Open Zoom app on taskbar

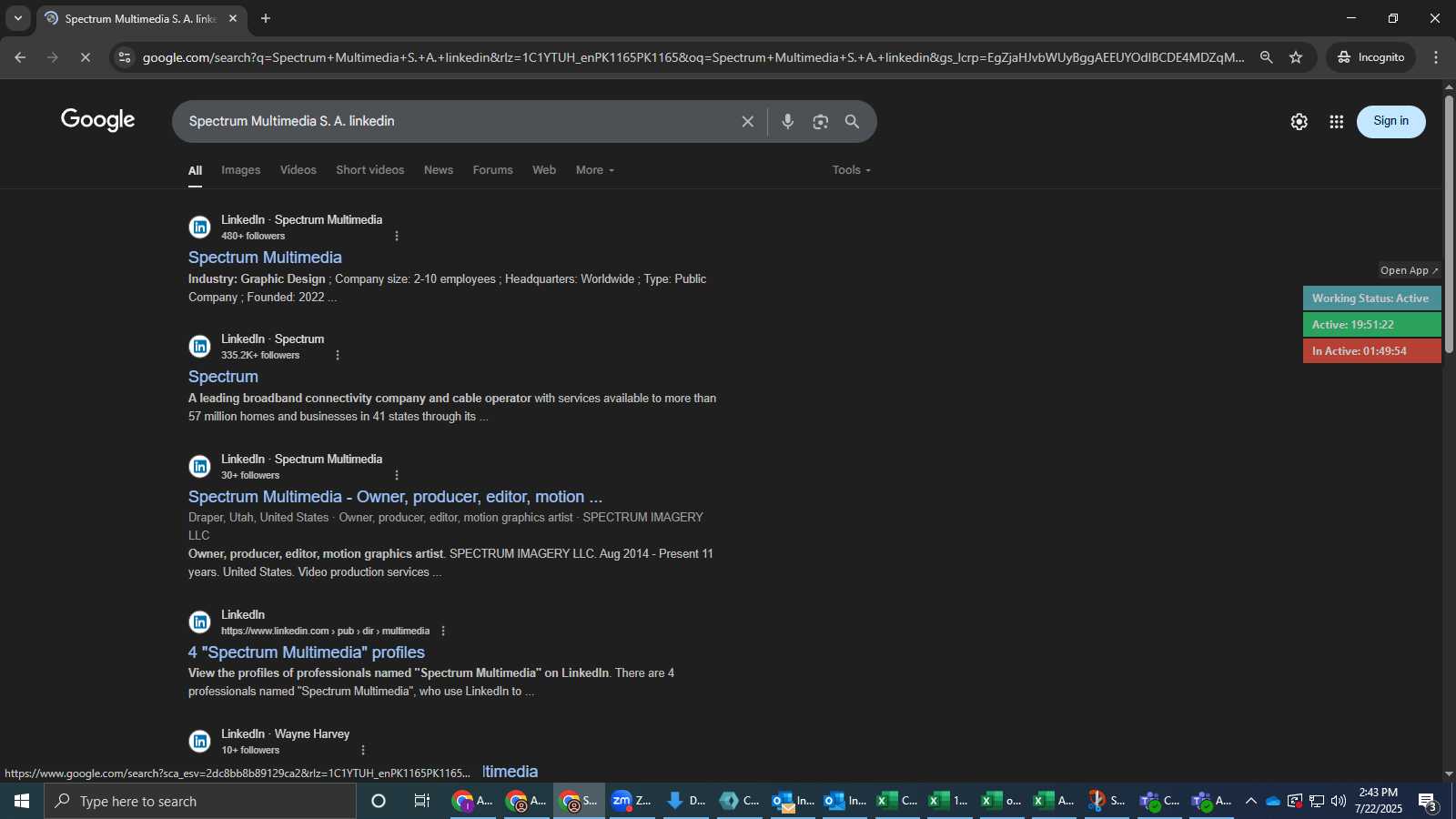(632, 801)
